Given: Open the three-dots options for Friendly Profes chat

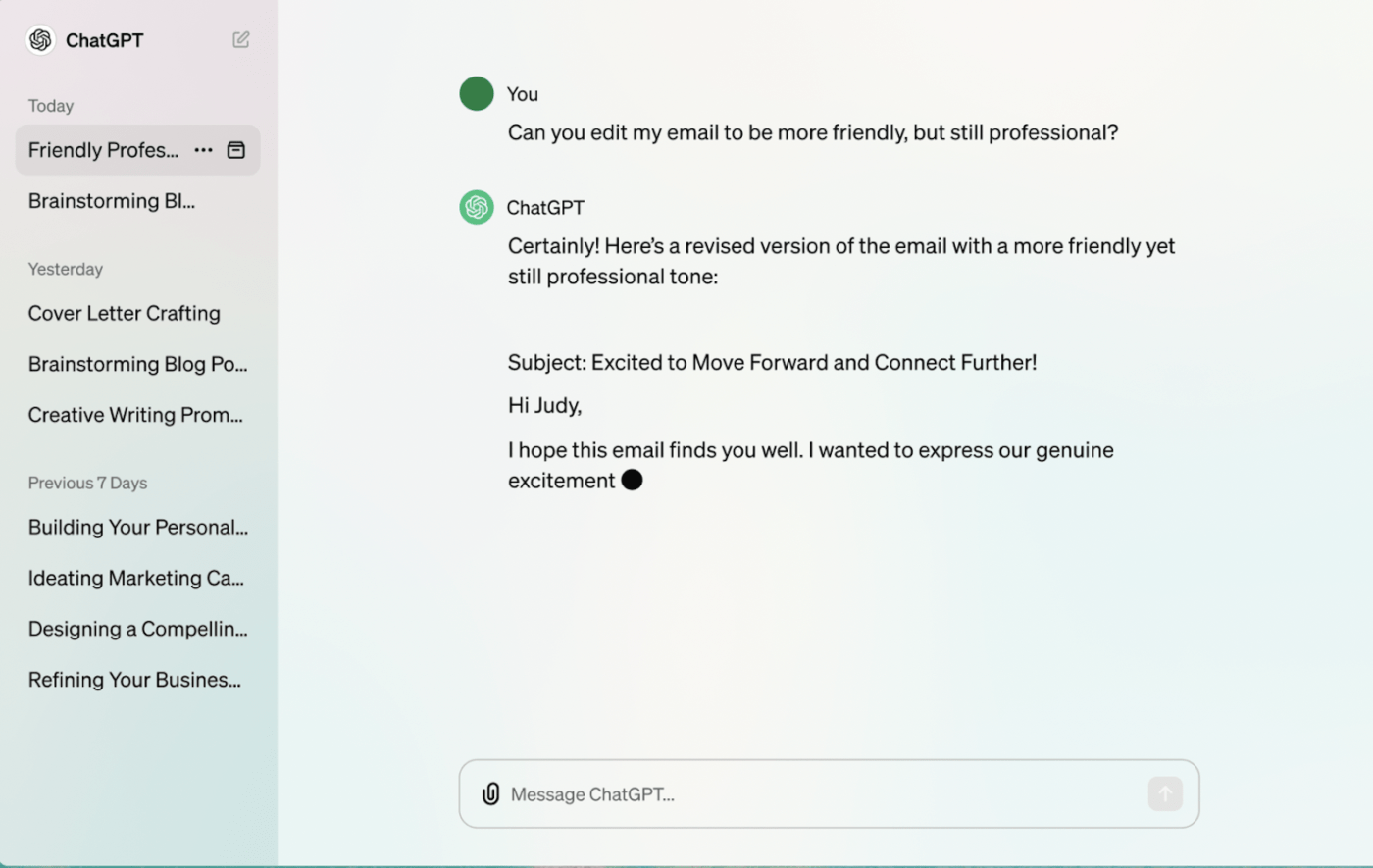Looking at the screenshot, I should pos(203,150).
